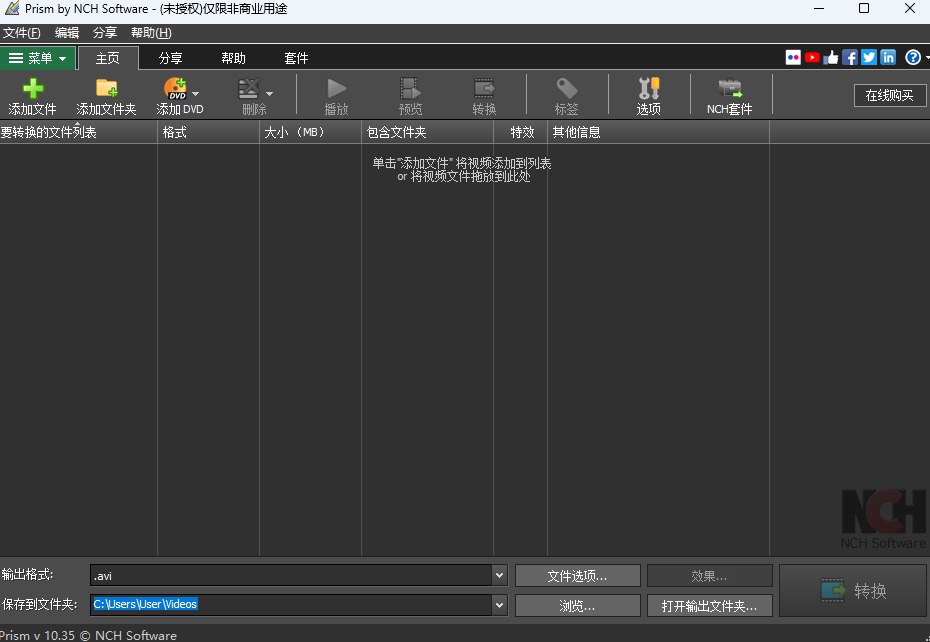Image resolution: width=930 pixels, height=642 pixels.
Task: Click the Convert (转换) toolbar icon
Action: click(484, 88)
